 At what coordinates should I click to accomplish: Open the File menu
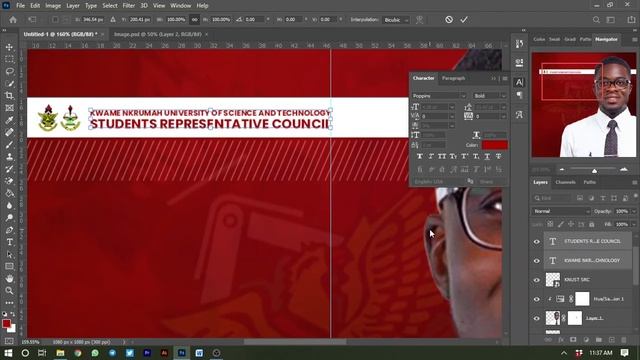20,6
